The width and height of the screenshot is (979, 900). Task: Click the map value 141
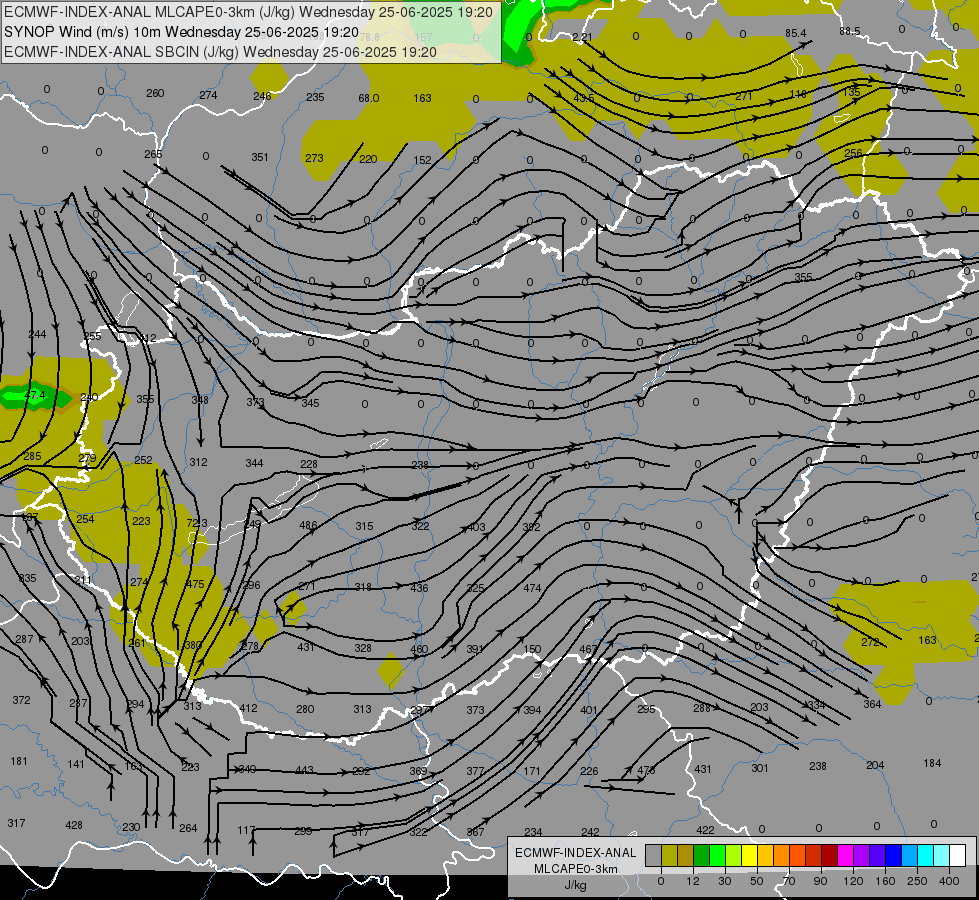pos(76,764)
